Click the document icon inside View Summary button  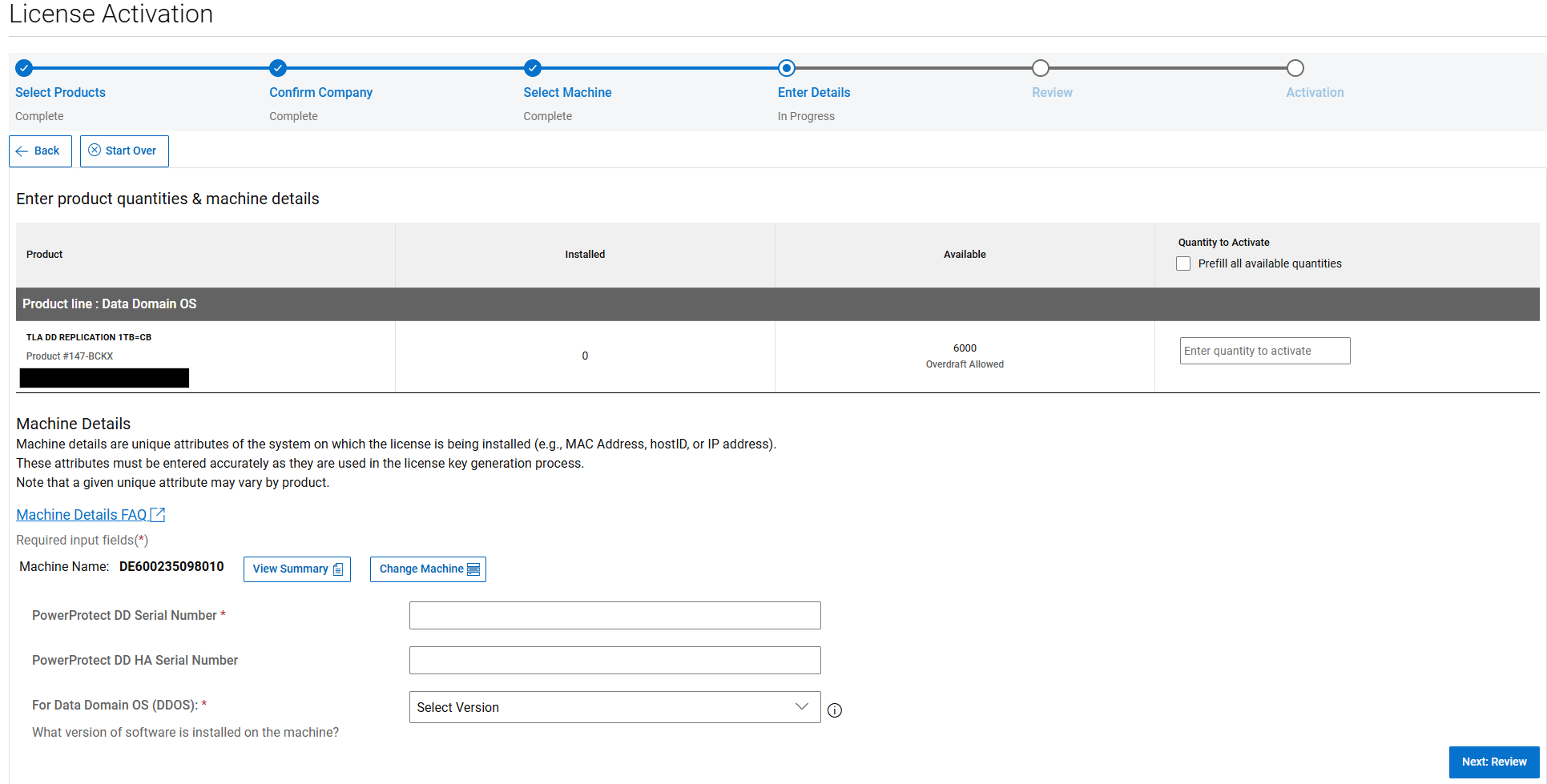click(x=338, y=569)
